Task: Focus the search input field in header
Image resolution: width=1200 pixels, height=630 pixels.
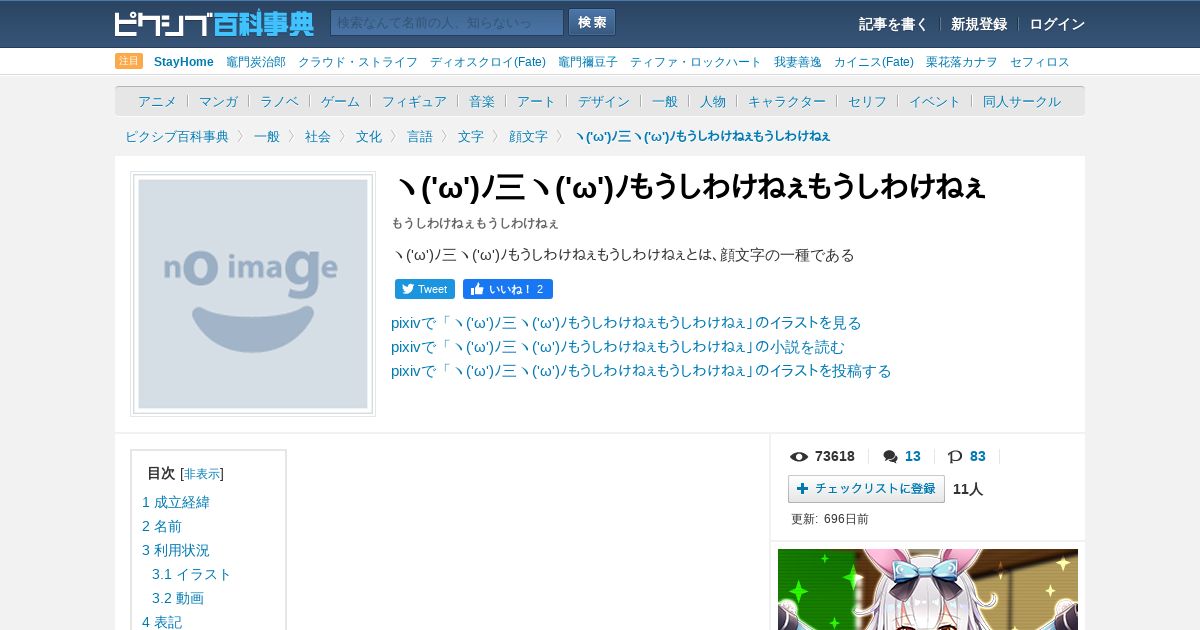Action: pos(447,23)
